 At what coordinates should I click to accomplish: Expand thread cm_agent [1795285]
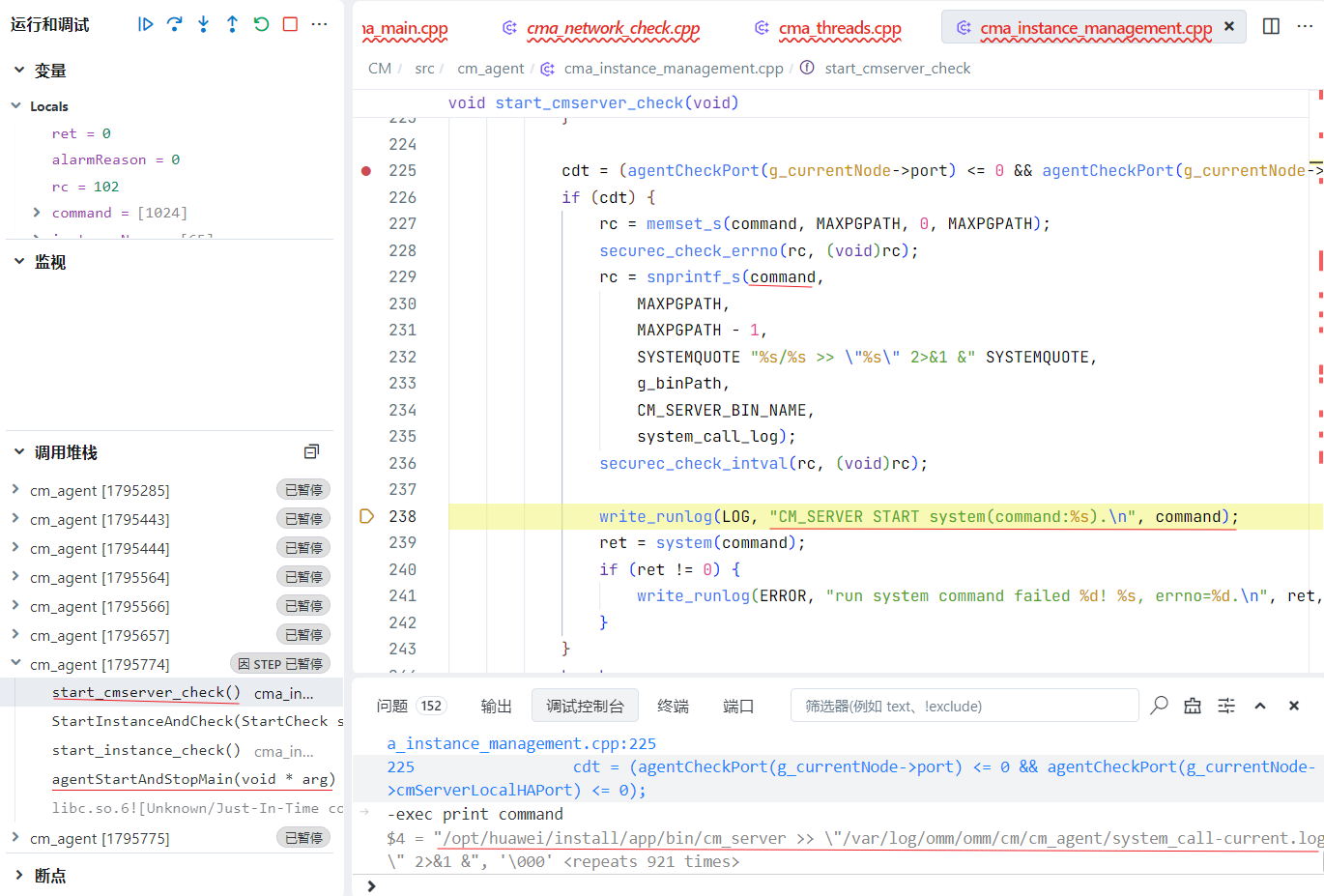(15, 490)
